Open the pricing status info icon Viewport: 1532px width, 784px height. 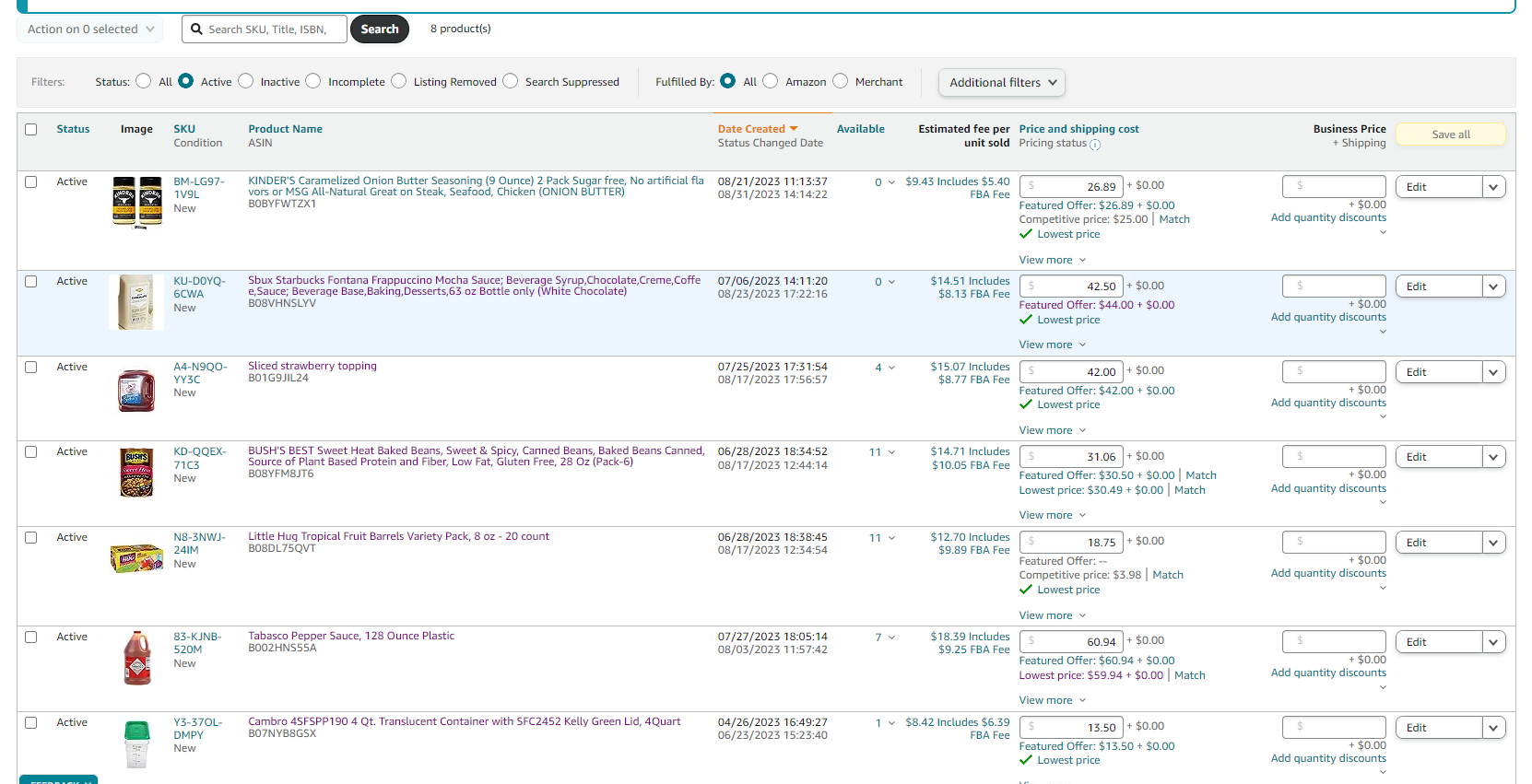(x=1095, y=145)
